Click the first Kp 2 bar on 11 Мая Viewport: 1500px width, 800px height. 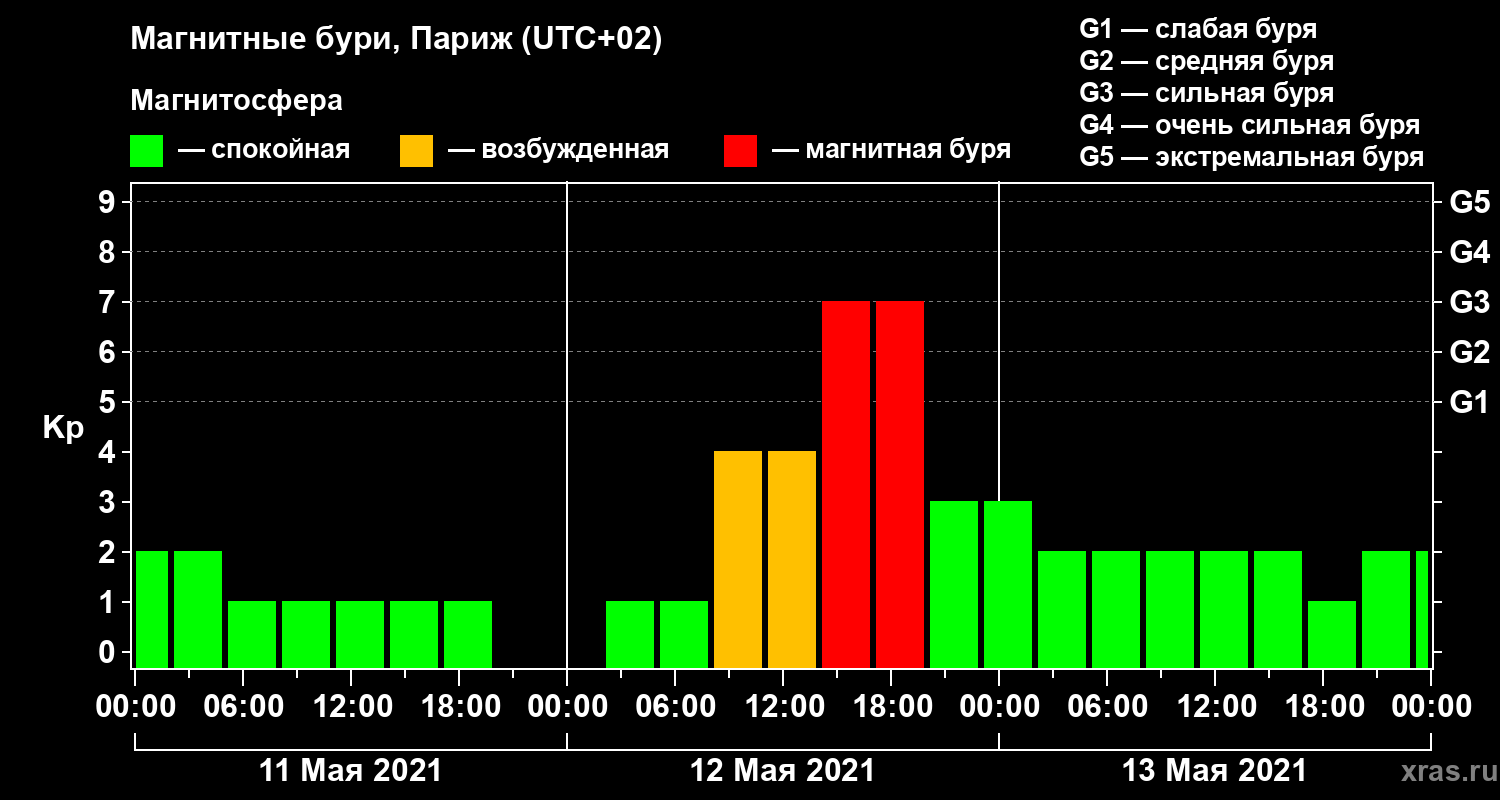(x=152, y=609)
